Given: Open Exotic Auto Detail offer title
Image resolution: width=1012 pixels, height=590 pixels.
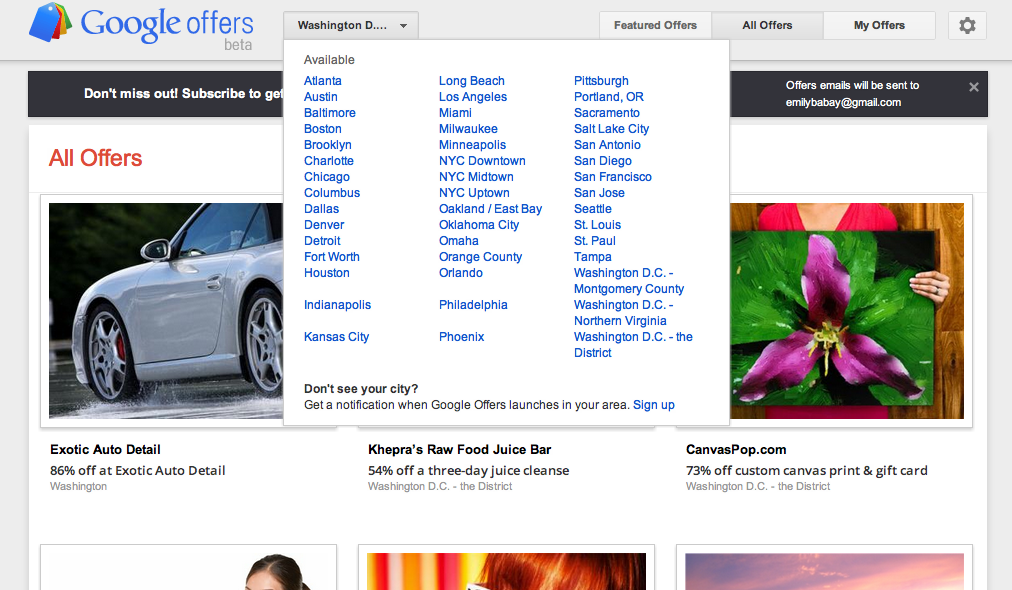Looking at the screenshot, I should point(105,450).
